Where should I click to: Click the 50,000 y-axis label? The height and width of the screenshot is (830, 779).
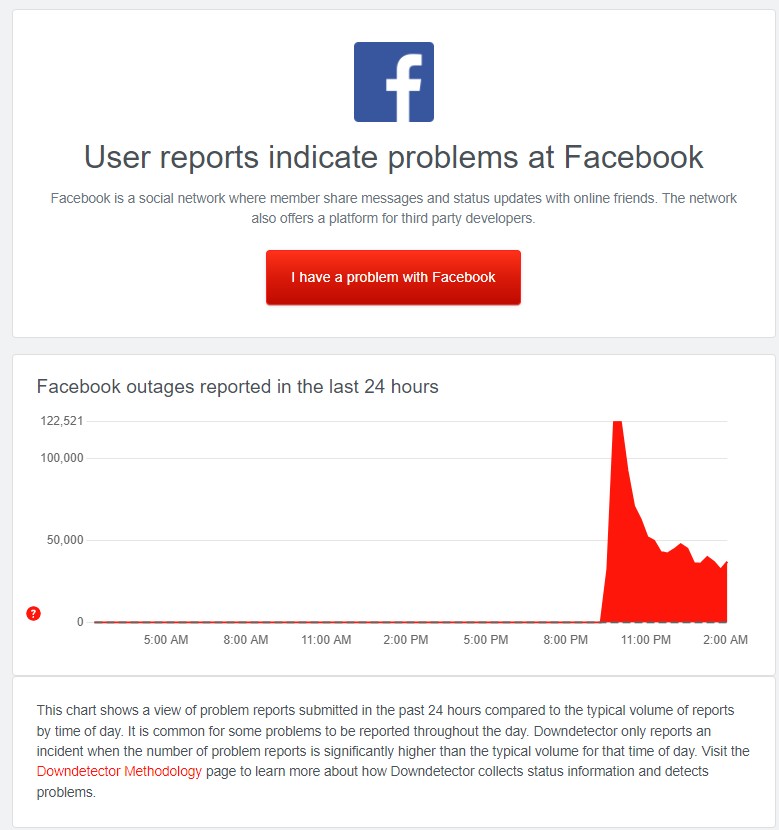[x=65, y=540]
